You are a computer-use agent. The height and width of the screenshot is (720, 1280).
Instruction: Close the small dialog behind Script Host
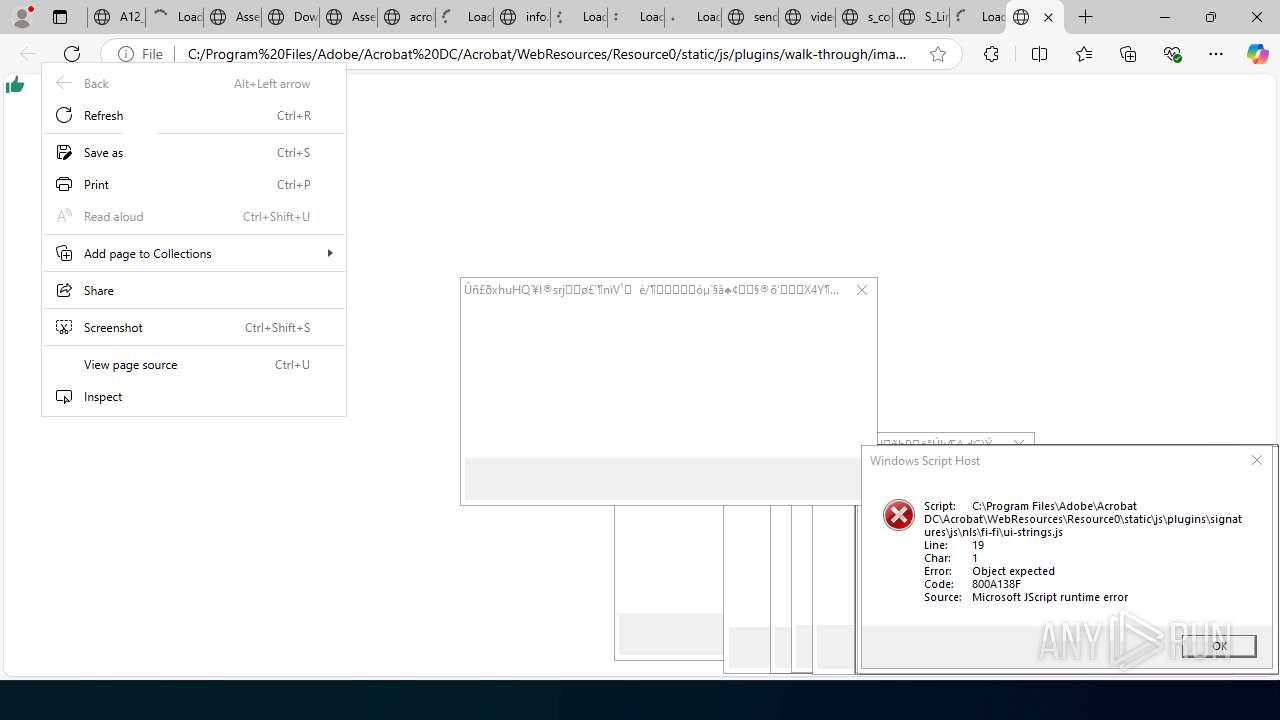click(1018, 443)
